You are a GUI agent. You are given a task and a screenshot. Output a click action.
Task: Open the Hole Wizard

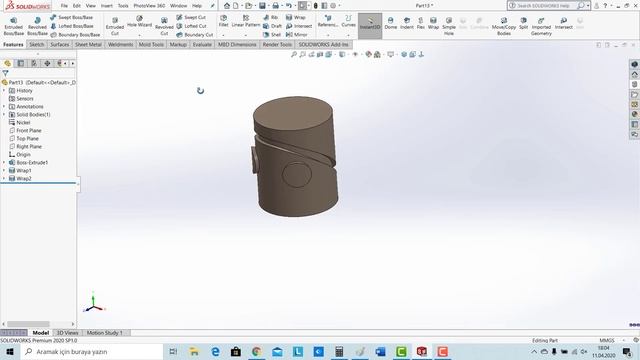139,22
